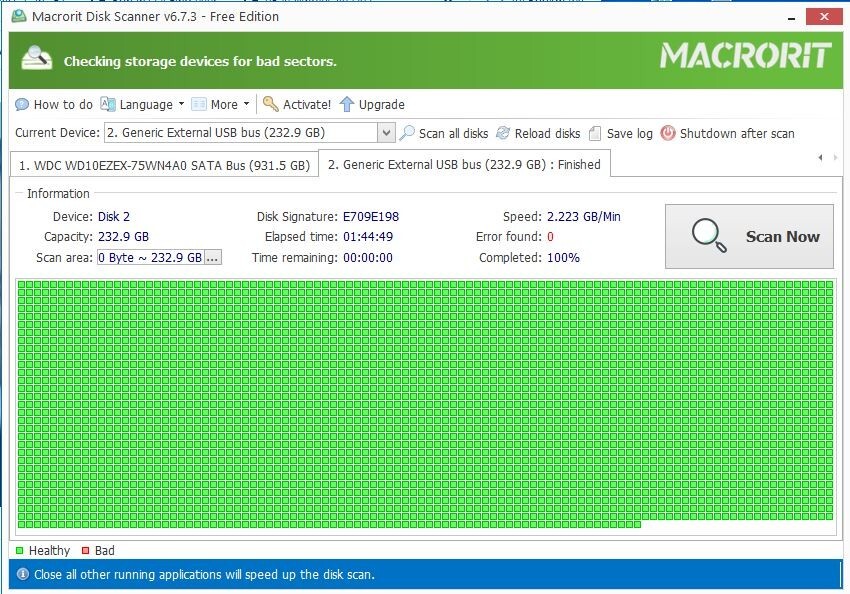Click the Activate key icon
The image size is (850, 594).
(270, 104)
